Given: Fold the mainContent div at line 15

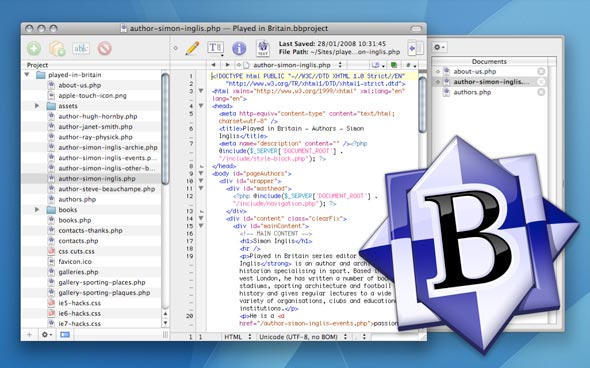Looking at the screenshot, I should point(201,226).
